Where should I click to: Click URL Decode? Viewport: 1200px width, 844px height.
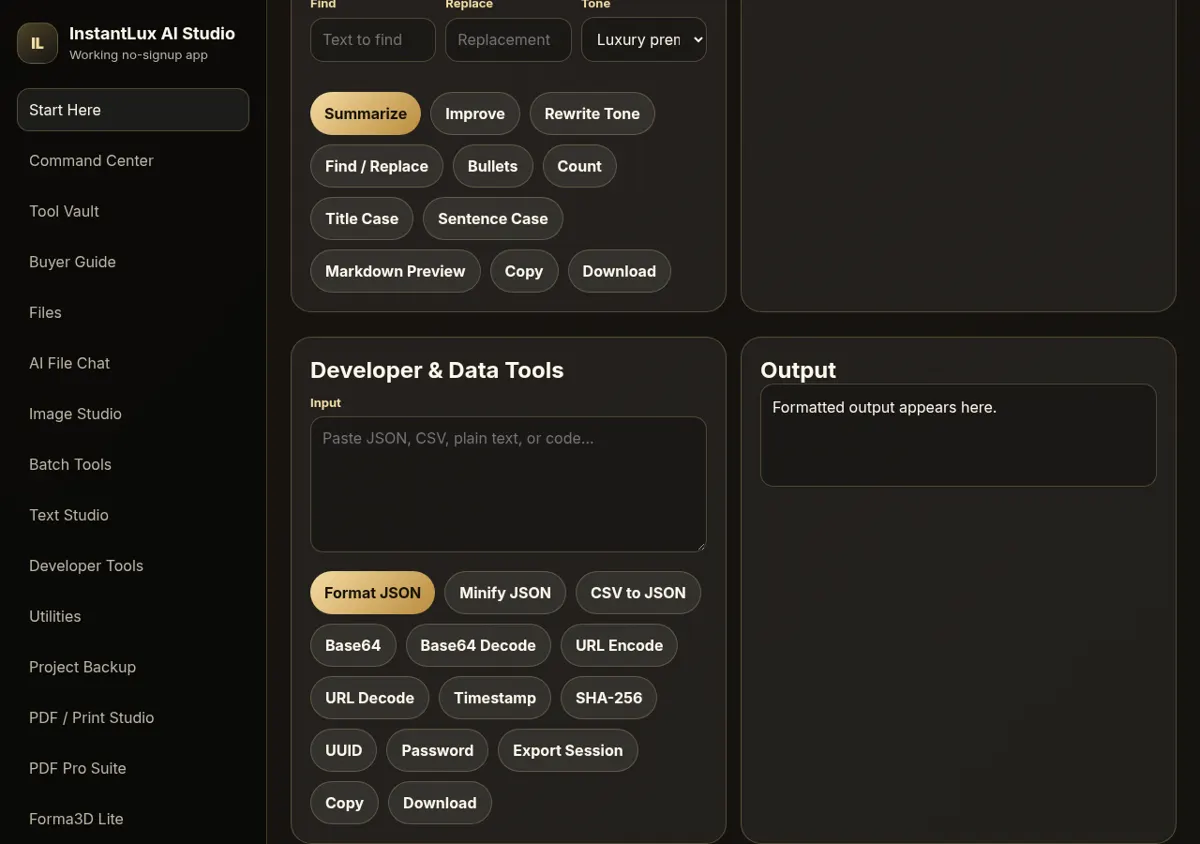tap(369, 698)
